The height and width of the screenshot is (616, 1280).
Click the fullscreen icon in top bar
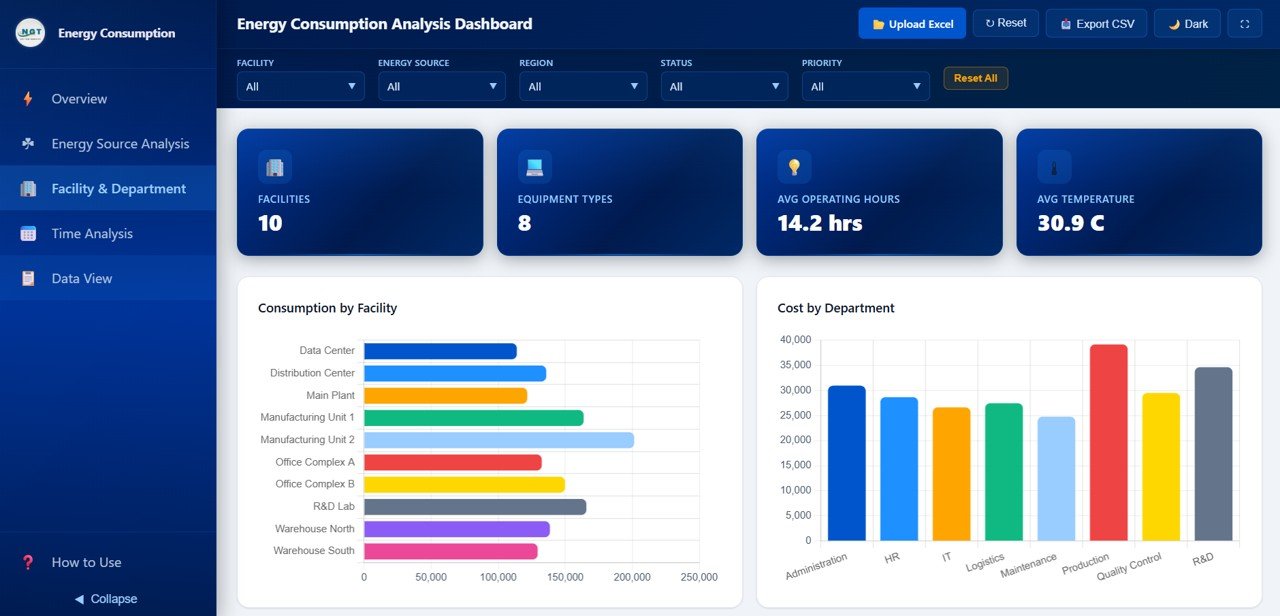1245,24
